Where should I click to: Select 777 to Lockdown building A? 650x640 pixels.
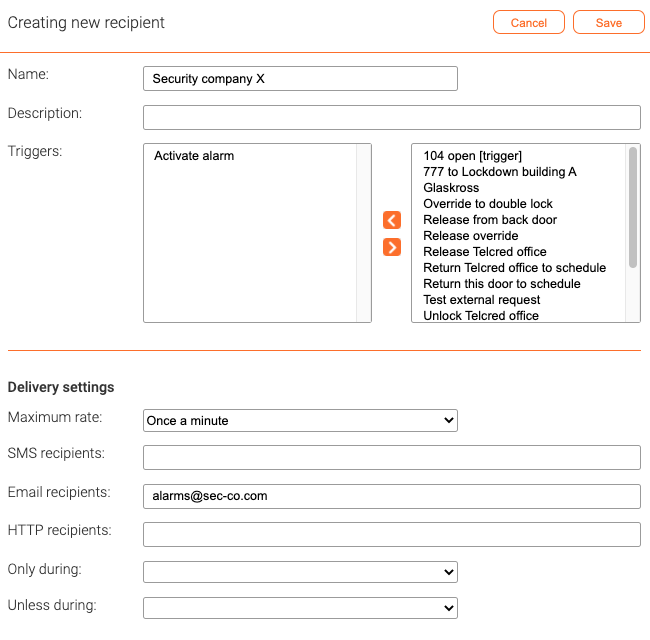point(500,172)
